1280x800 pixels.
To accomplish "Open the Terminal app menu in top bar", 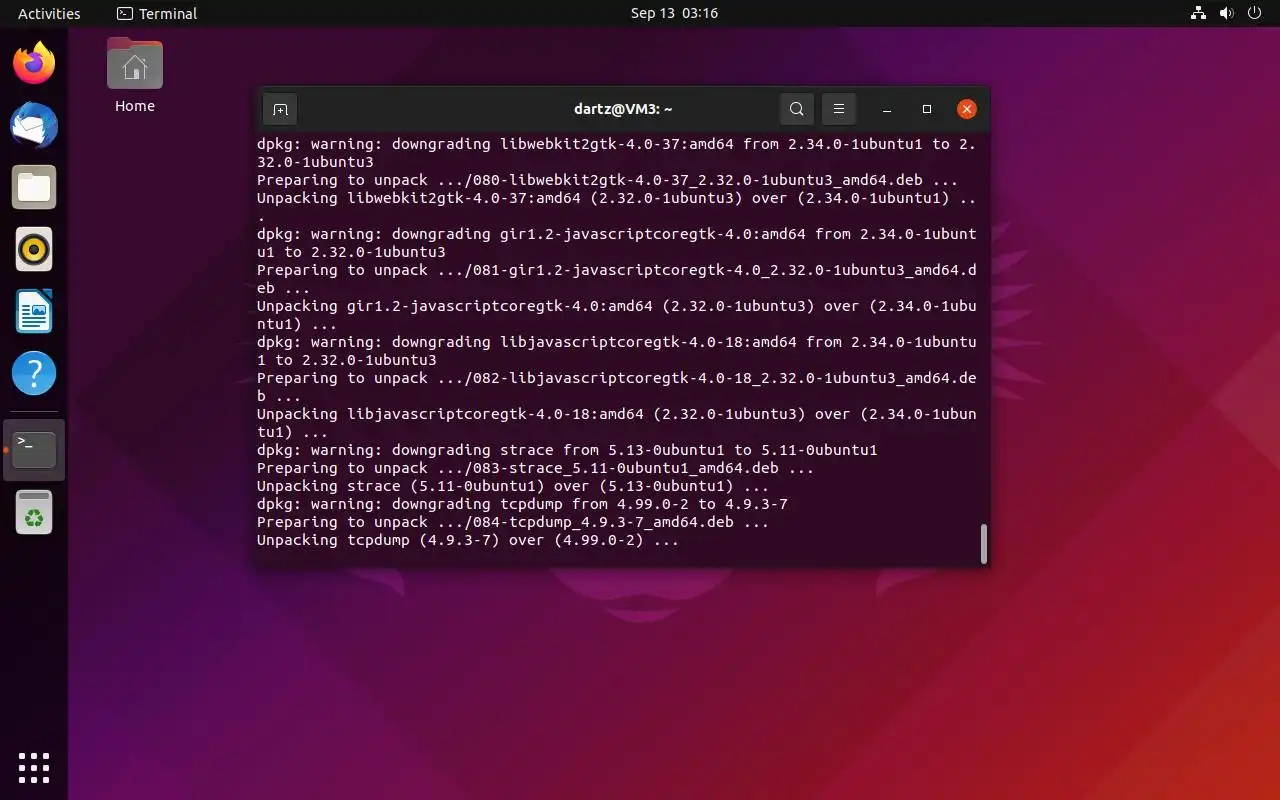I will click(x=157, y=14).
